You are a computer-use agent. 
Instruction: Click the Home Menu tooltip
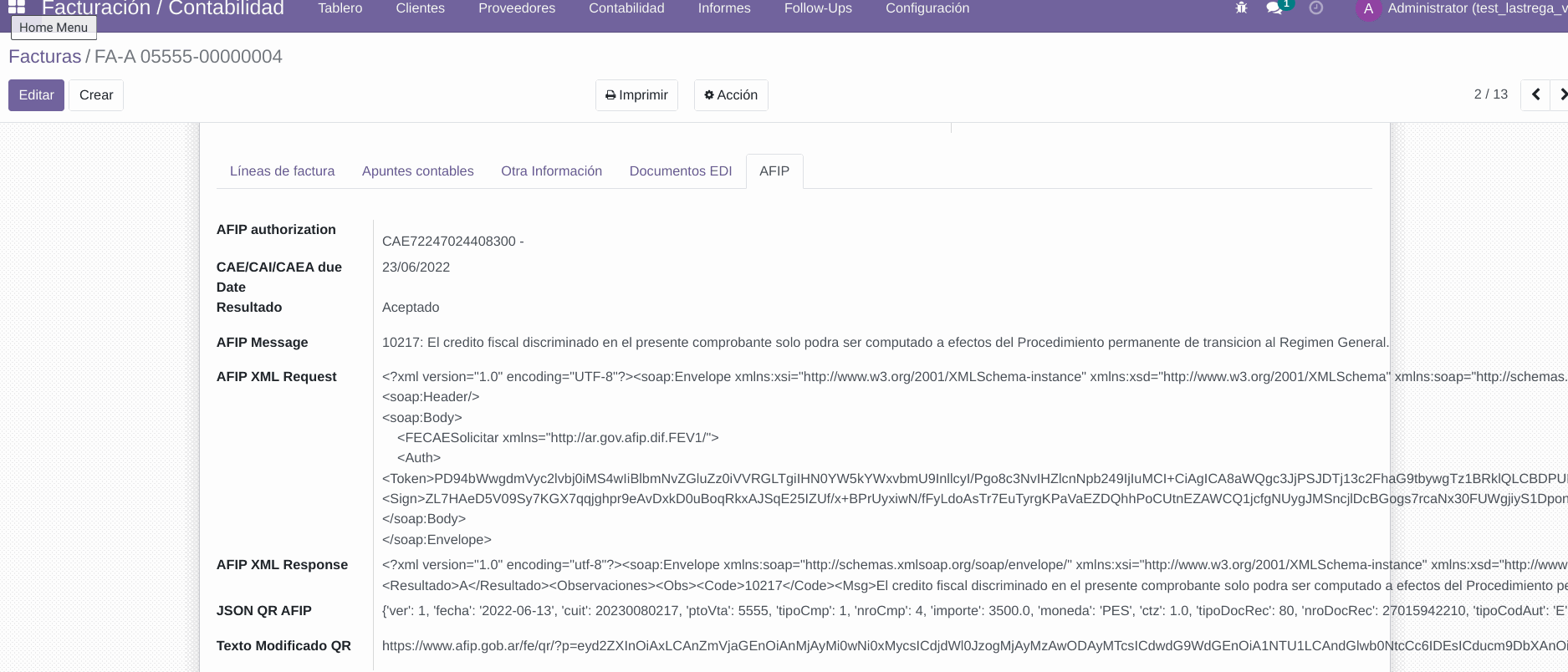[54, 28]
